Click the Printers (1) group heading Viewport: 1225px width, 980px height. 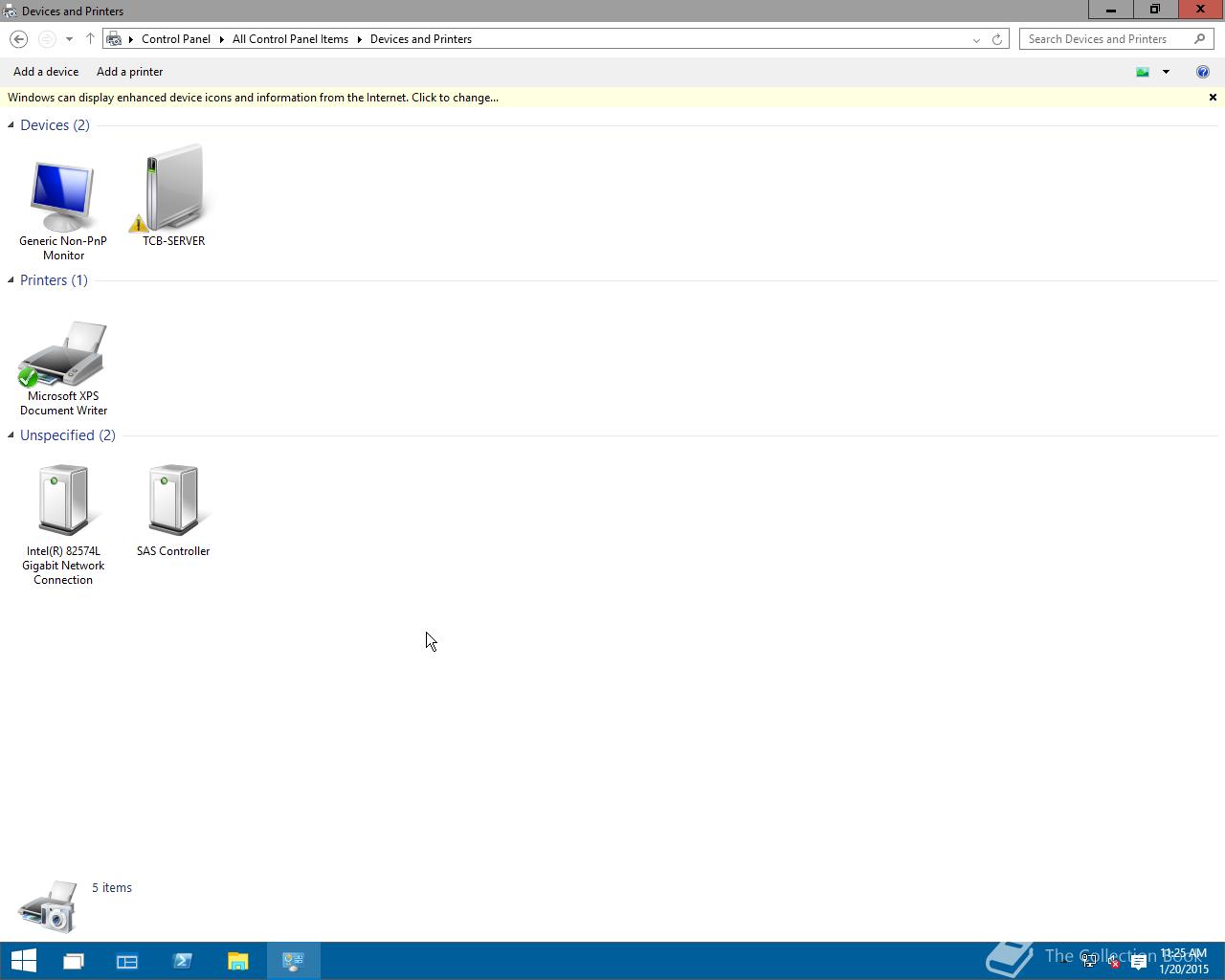(54, 280)
